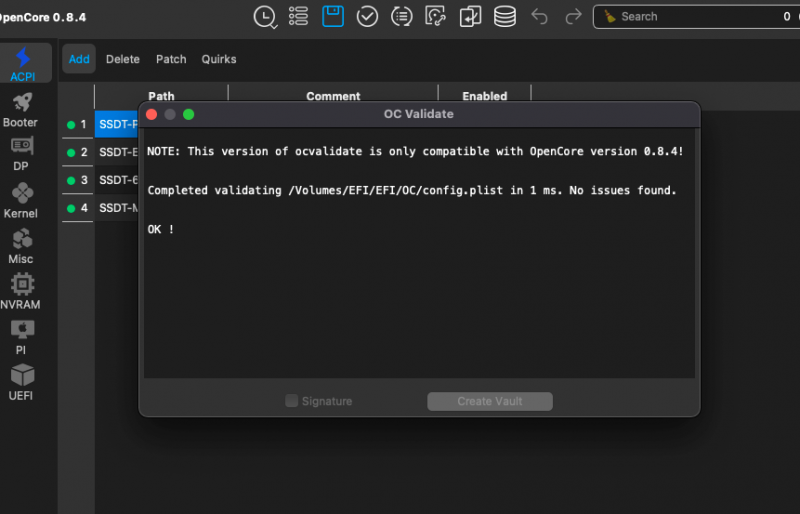This screenshot has height=514, width=800.
Task: Switch to the Quirks tab
Action: pyautogui.click(x=219, y=59)
